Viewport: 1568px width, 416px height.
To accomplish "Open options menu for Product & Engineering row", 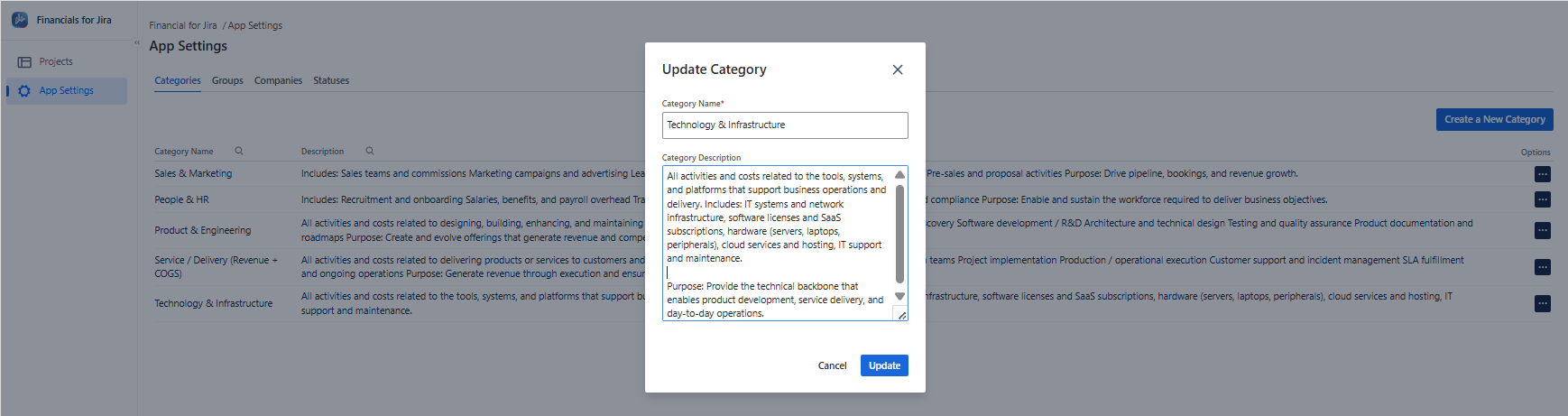I will 1543,231.
